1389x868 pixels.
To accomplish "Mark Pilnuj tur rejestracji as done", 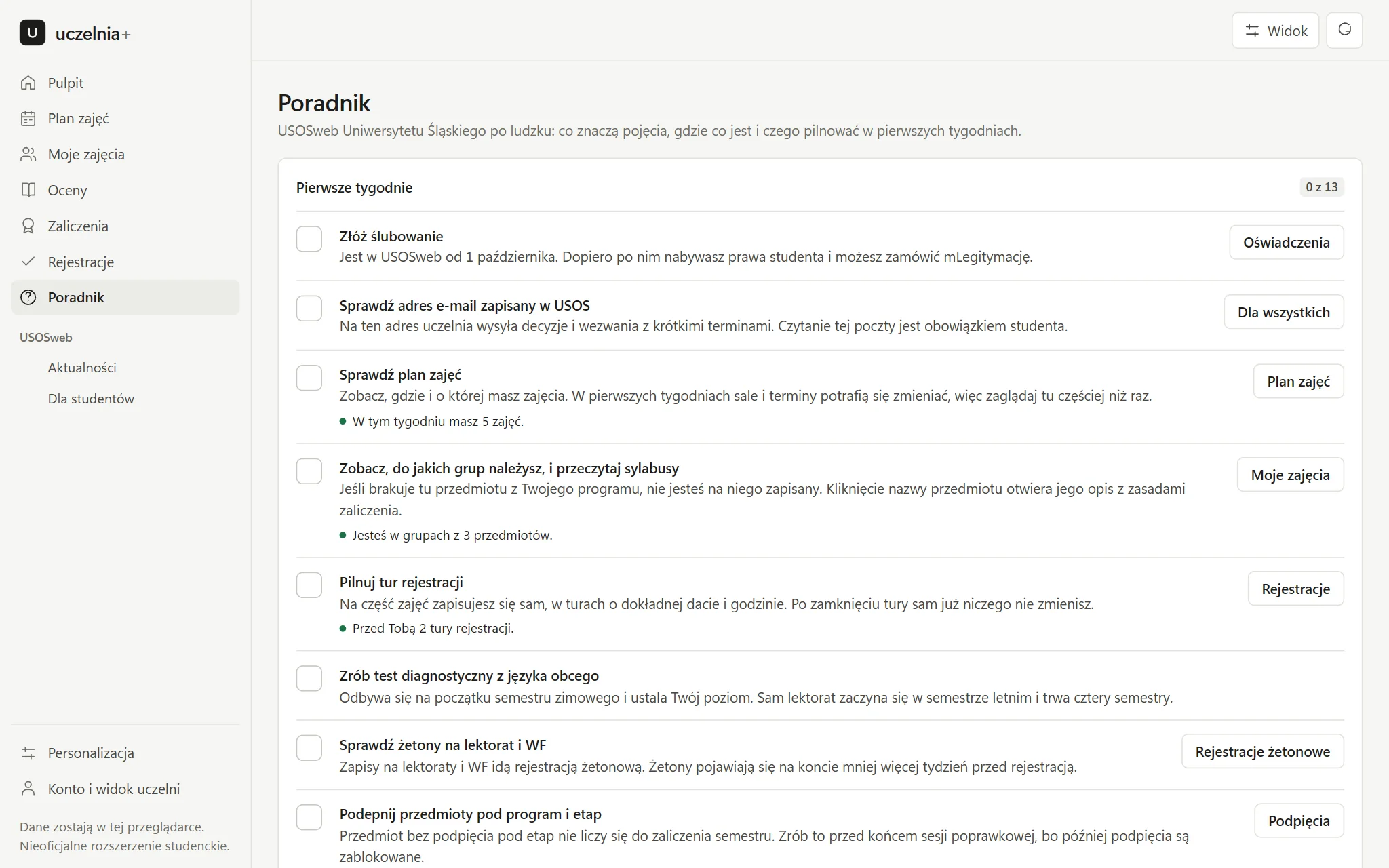I will coord(309,585).
